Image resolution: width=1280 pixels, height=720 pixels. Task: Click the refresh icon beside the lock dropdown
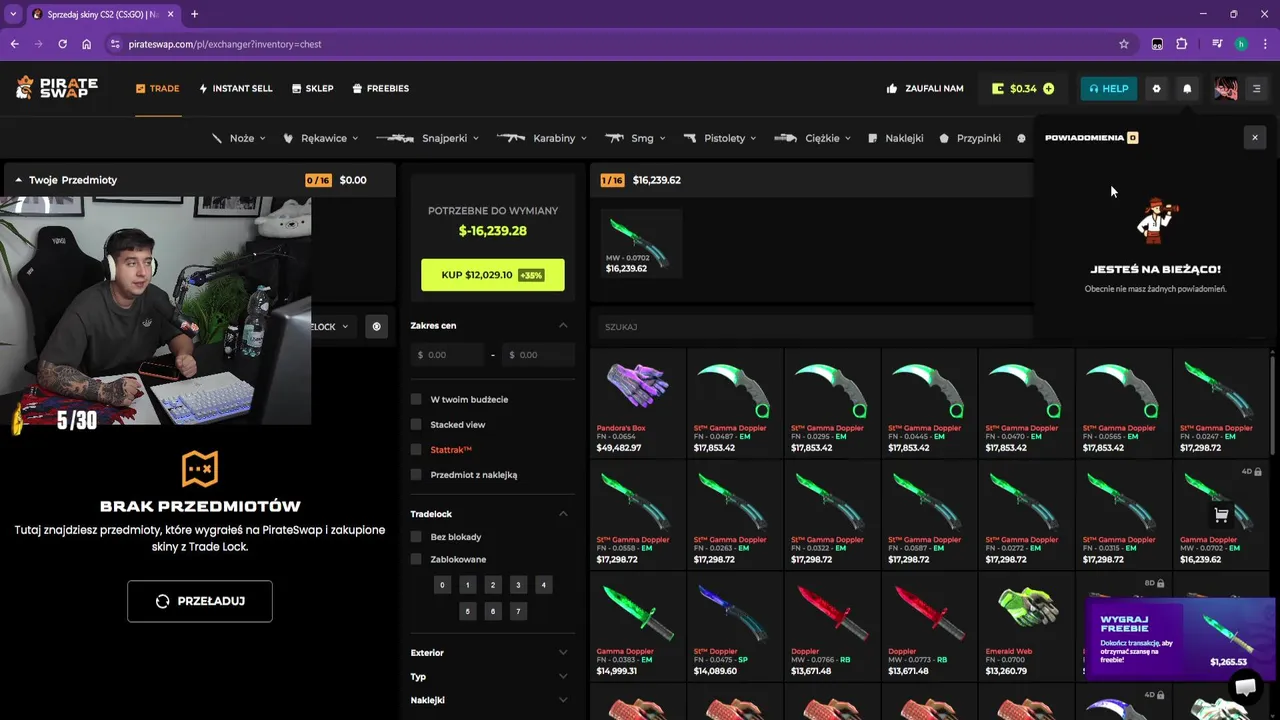click(x=376, y=326)
